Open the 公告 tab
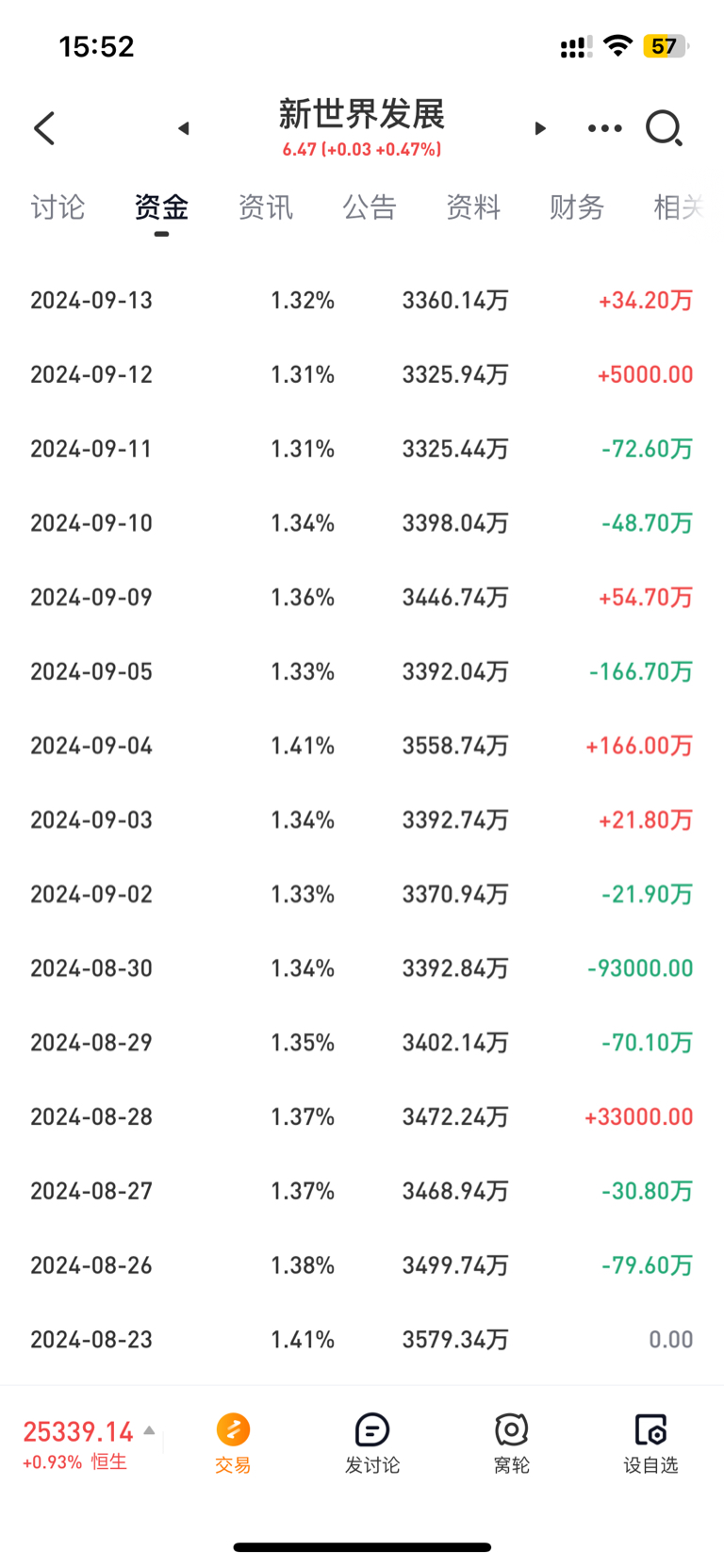 370,207
